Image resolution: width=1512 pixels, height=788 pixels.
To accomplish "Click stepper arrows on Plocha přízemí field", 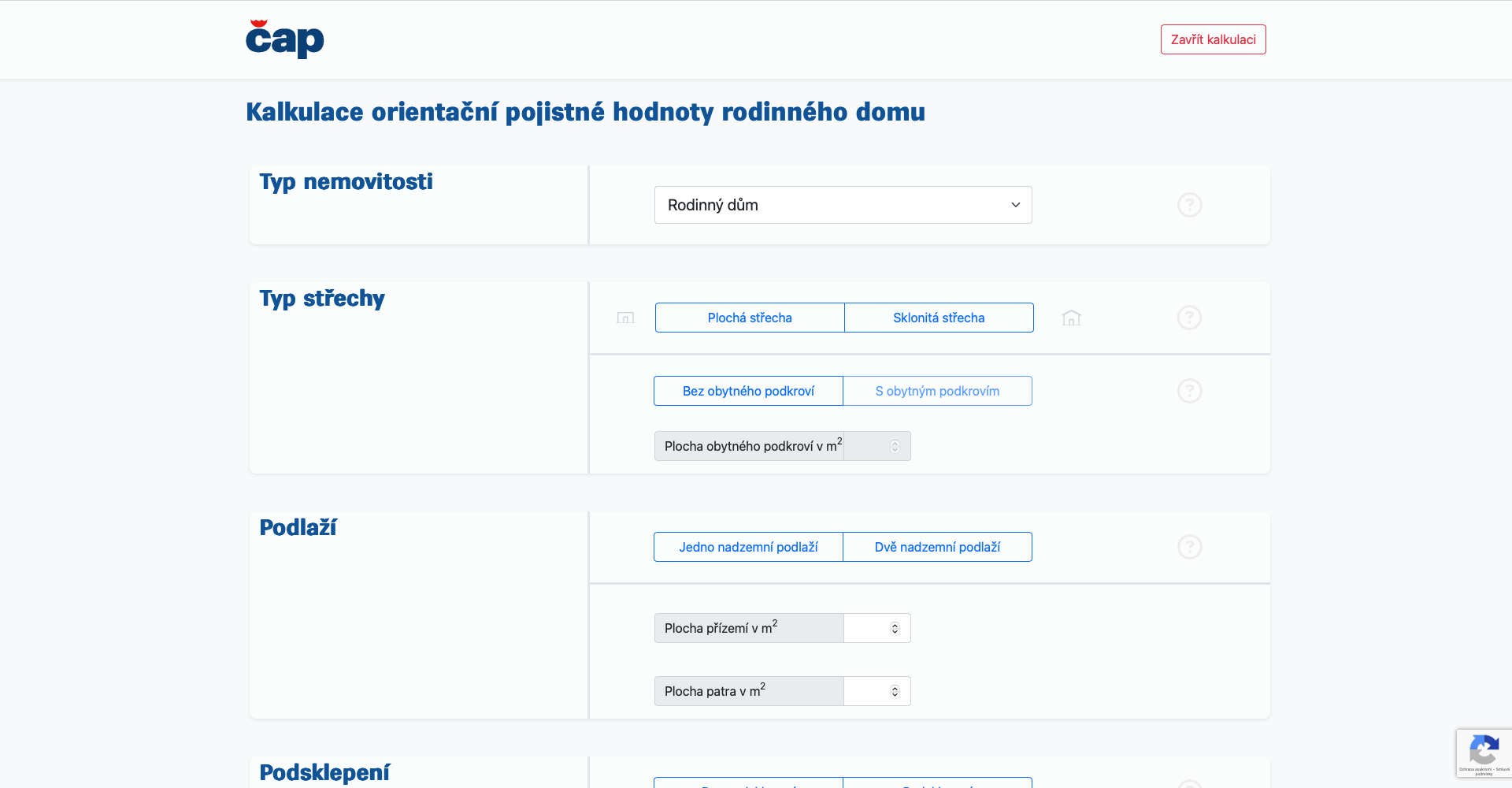I will click(895, 628).
